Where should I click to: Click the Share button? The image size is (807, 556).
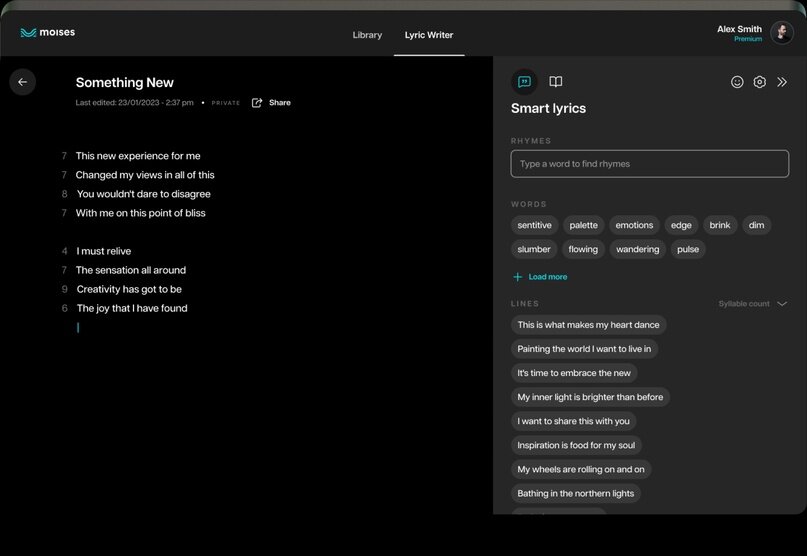[x=279, y=102]
